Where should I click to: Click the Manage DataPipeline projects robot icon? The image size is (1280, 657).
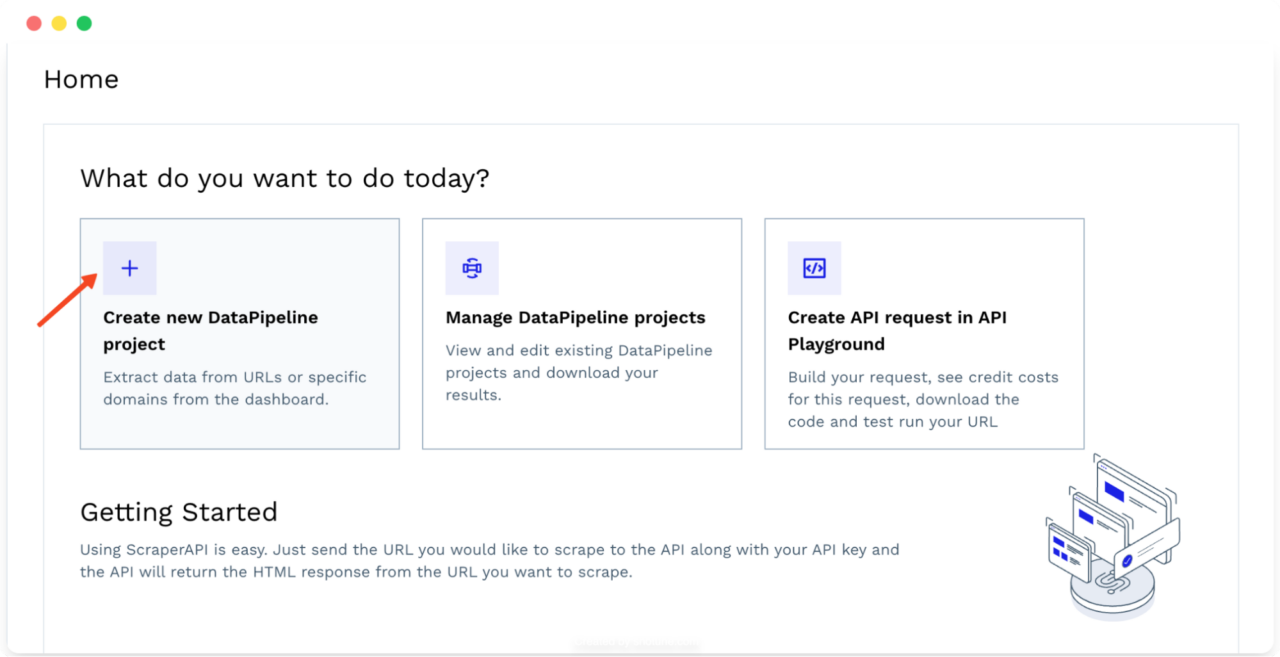pos(472,268)
